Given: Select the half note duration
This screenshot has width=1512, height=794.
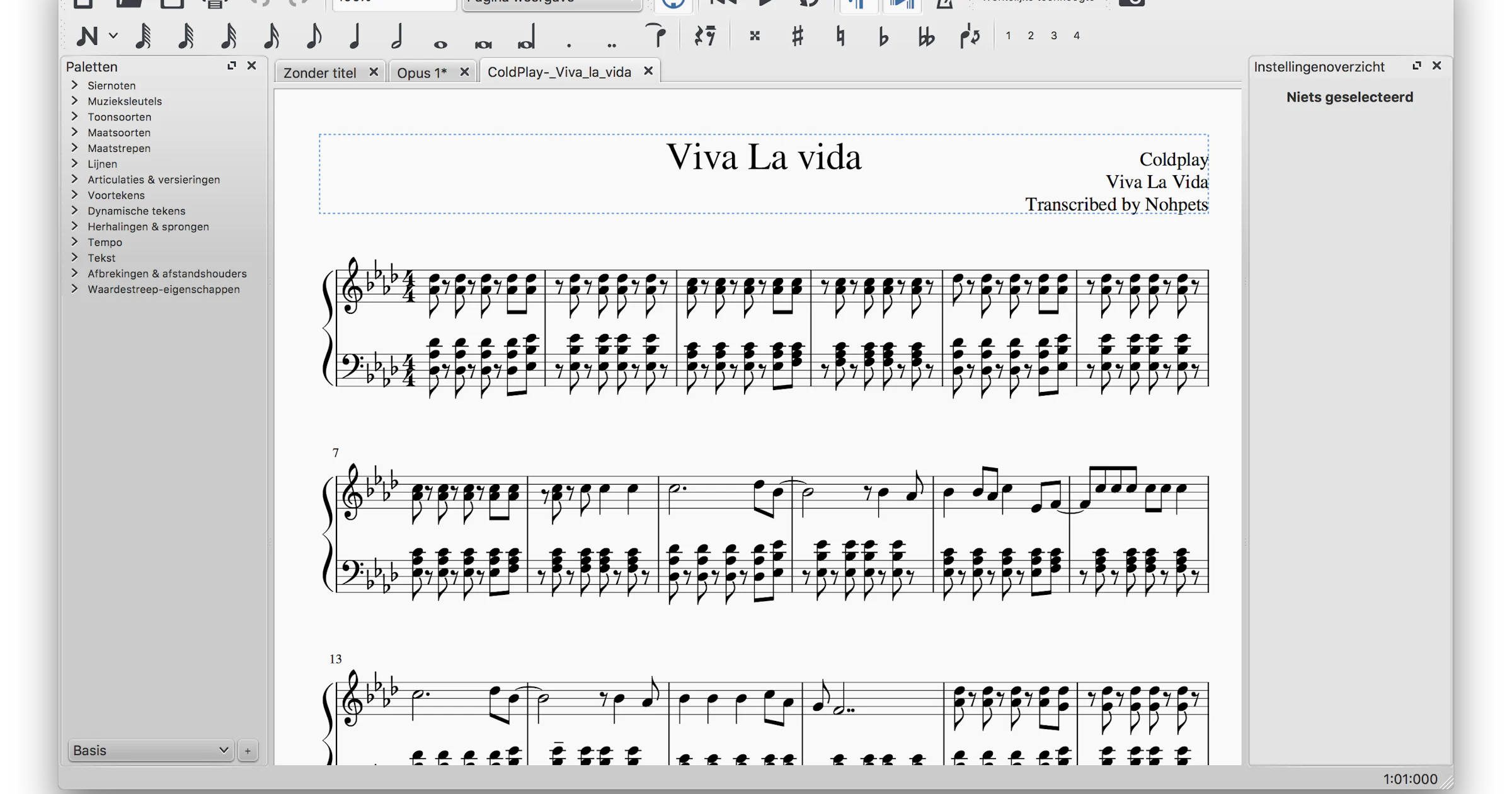Looking at the screenshot, I should point(397,36).
